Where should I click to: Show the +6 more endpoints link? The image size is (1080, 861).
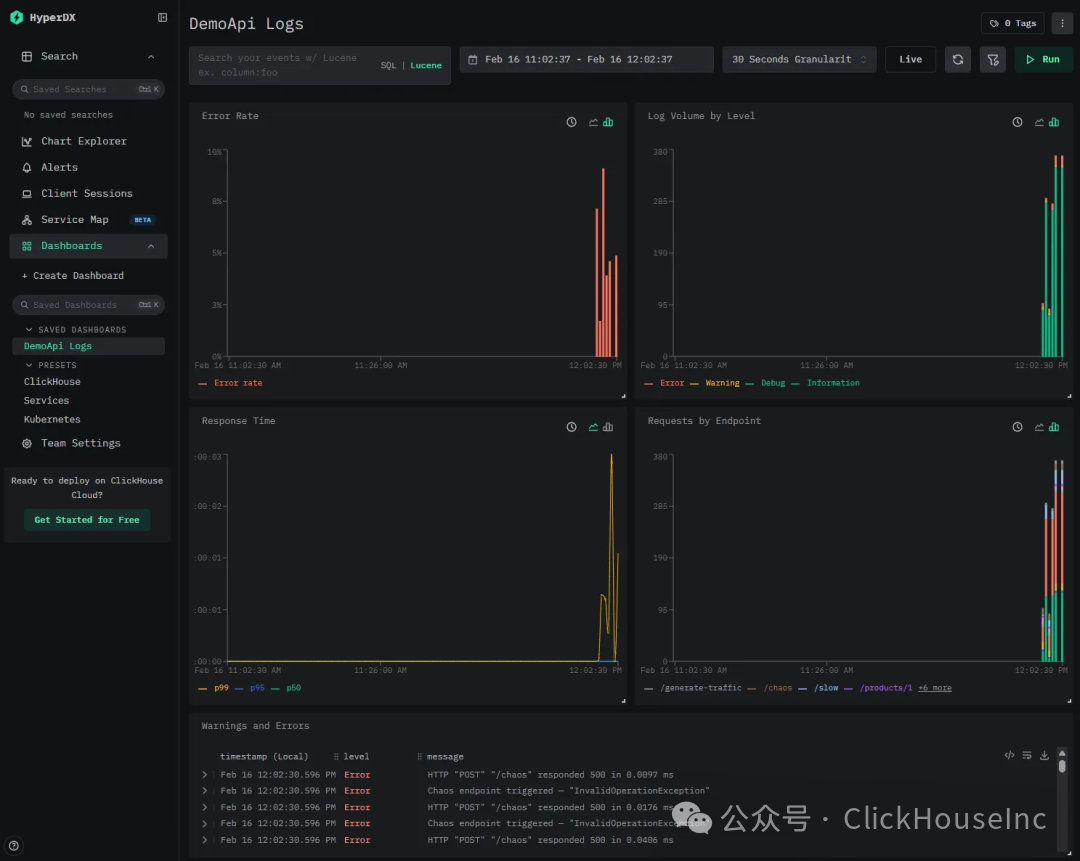[935, 688]
